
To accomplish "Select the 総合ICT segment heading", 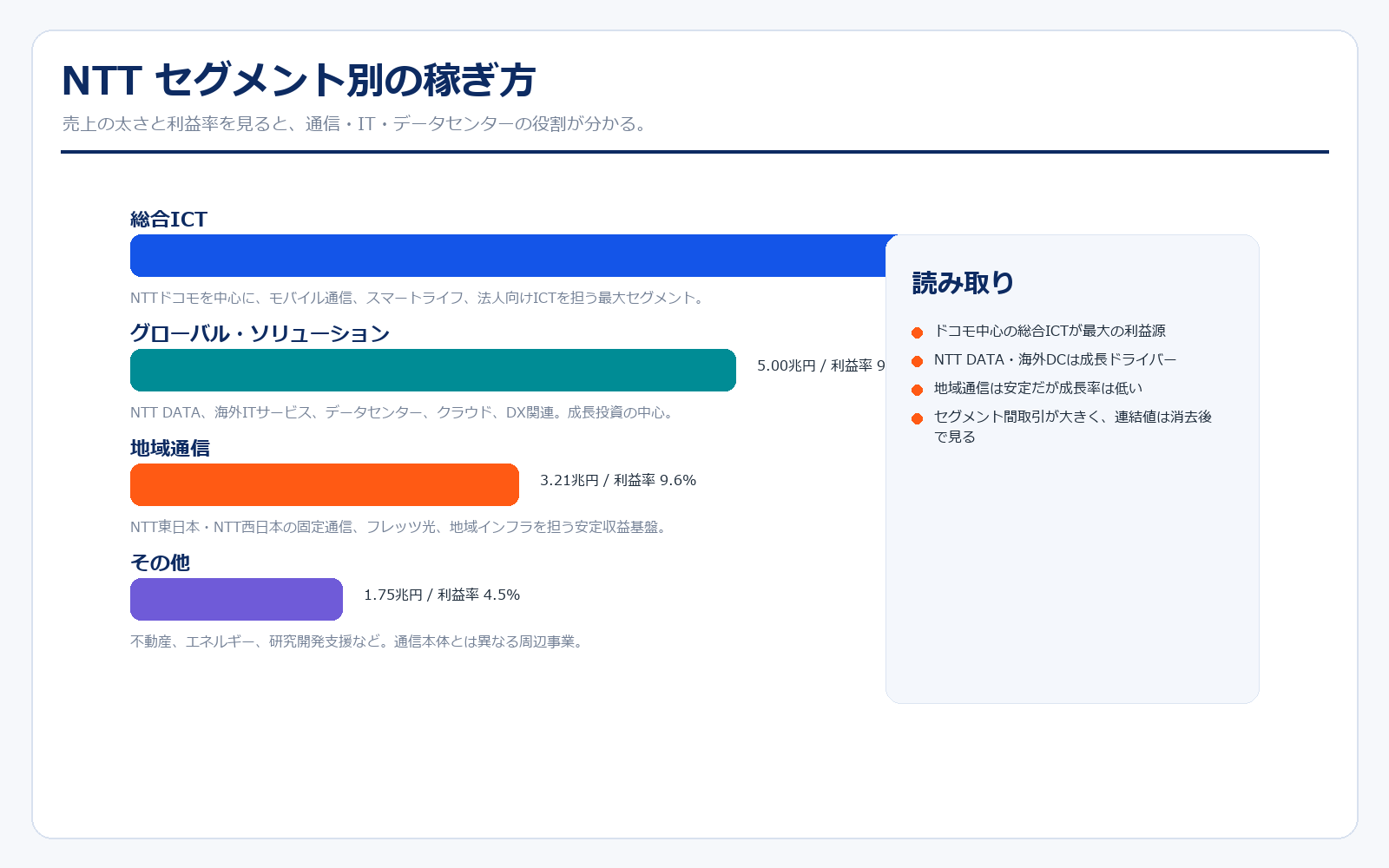I will point(169,219).
